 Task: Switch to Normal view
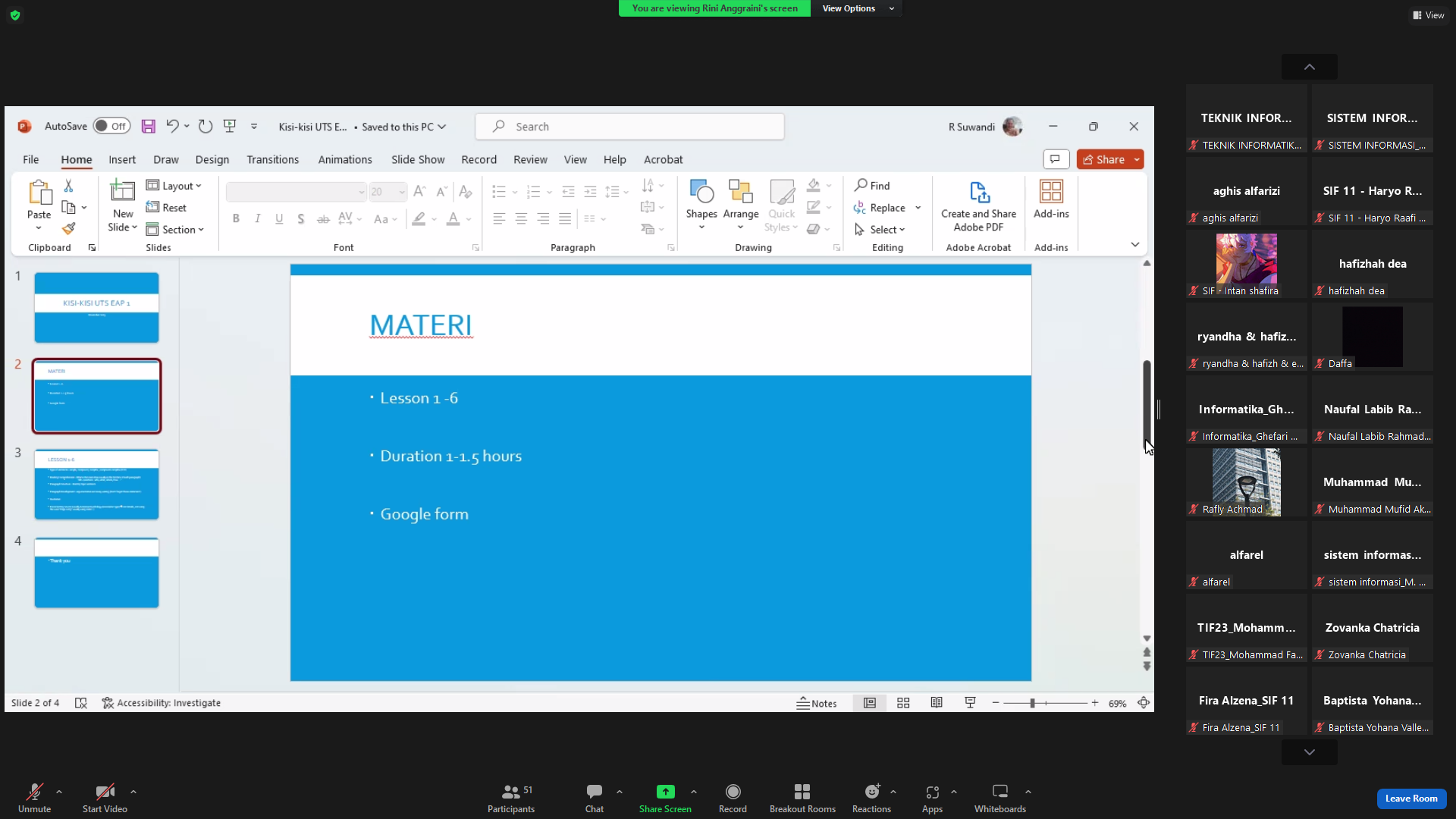tap(870, 703)
